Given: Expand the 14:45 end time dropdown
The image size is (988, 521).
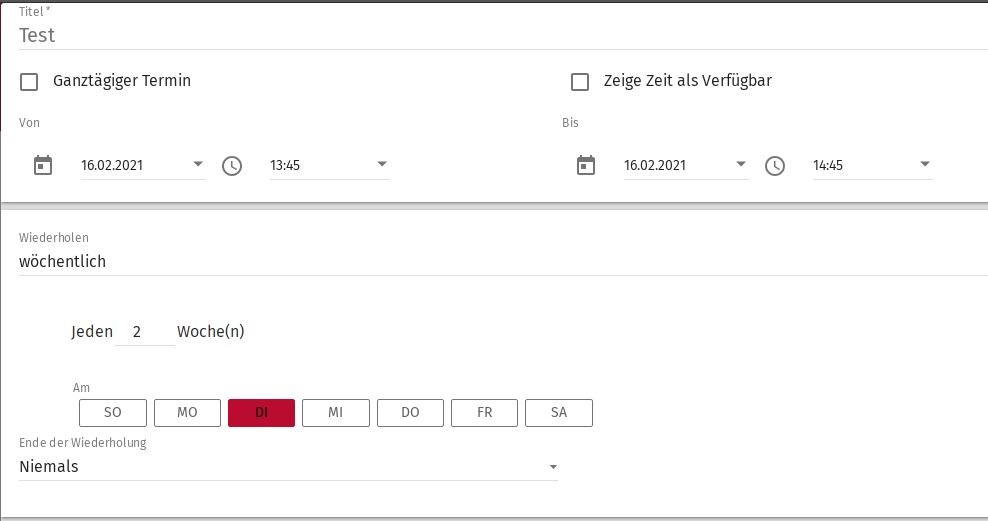Looking at the screenshot, I should click(925, 165).
